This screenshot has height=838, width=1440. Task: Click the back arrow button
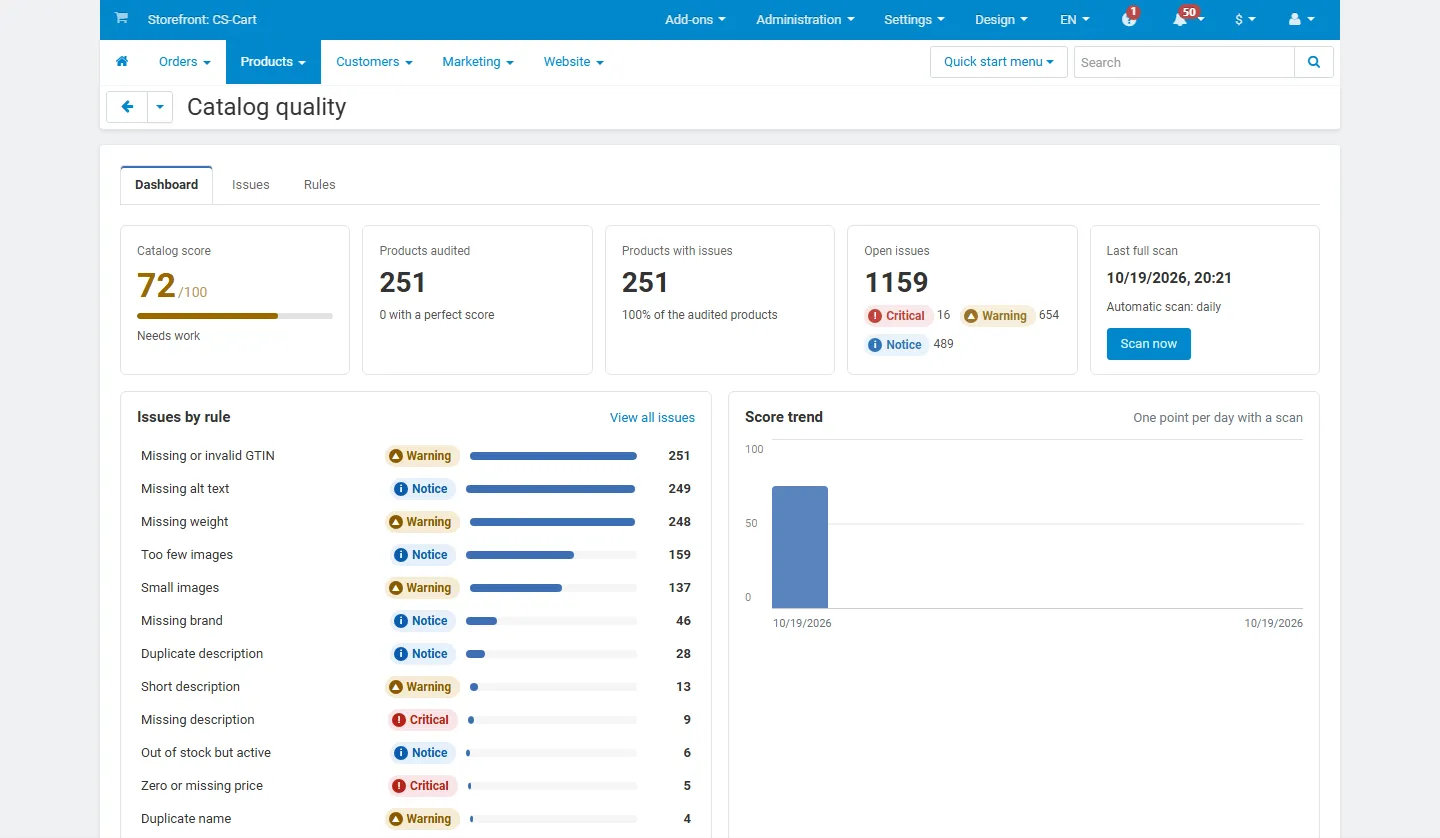click(127, 107)
